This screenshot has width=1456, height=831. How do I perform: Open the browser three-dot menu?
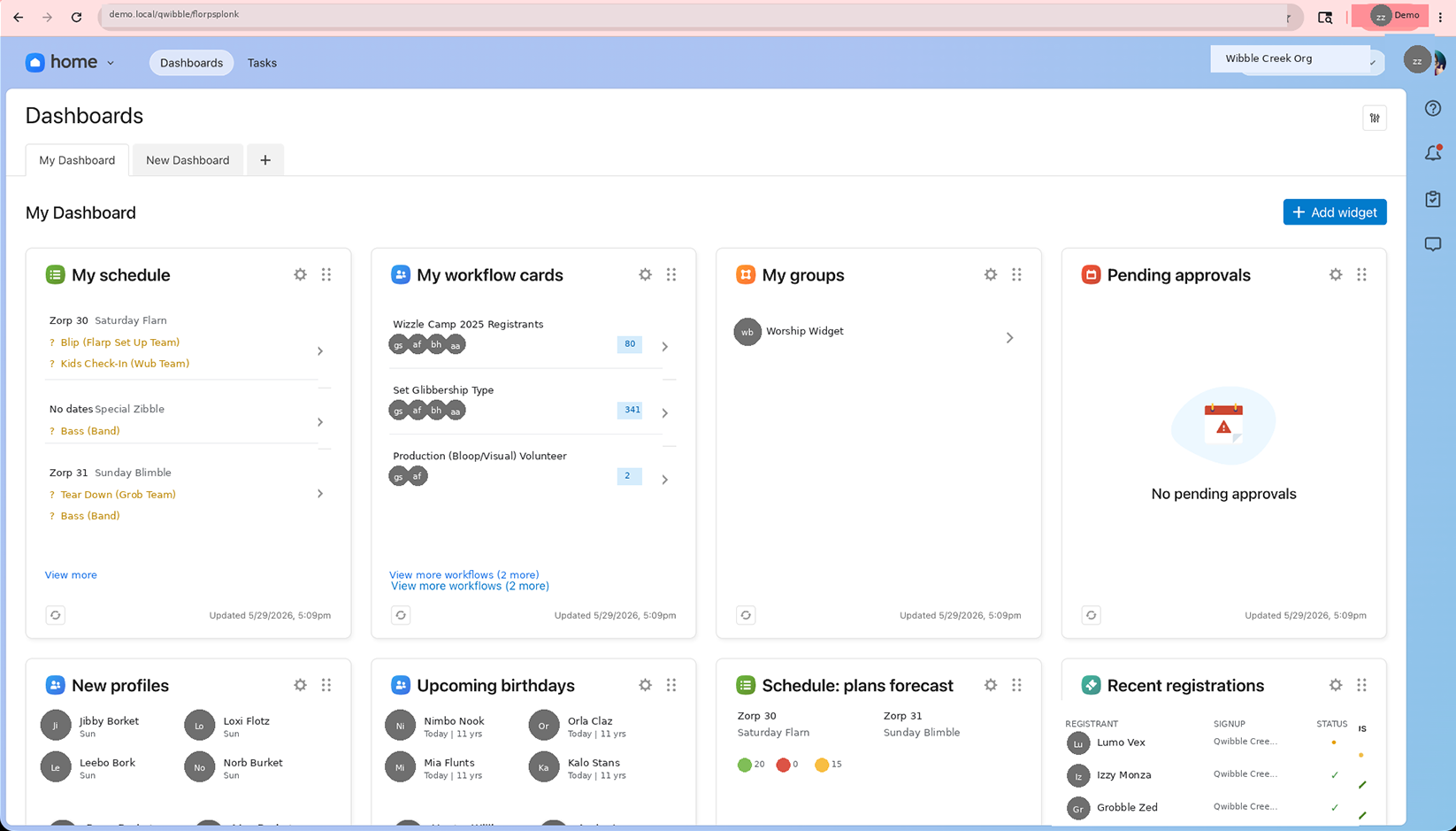[x=1440, y=17]
